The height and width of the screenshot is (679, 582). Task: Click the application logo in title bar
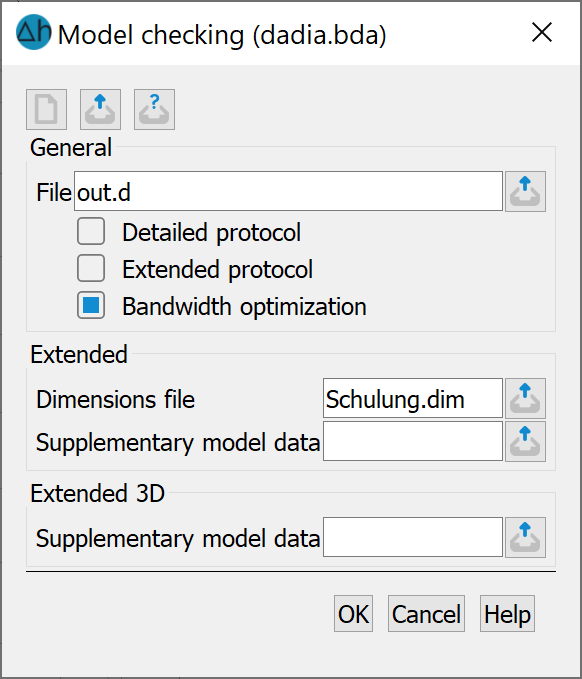tap(33, 32)
